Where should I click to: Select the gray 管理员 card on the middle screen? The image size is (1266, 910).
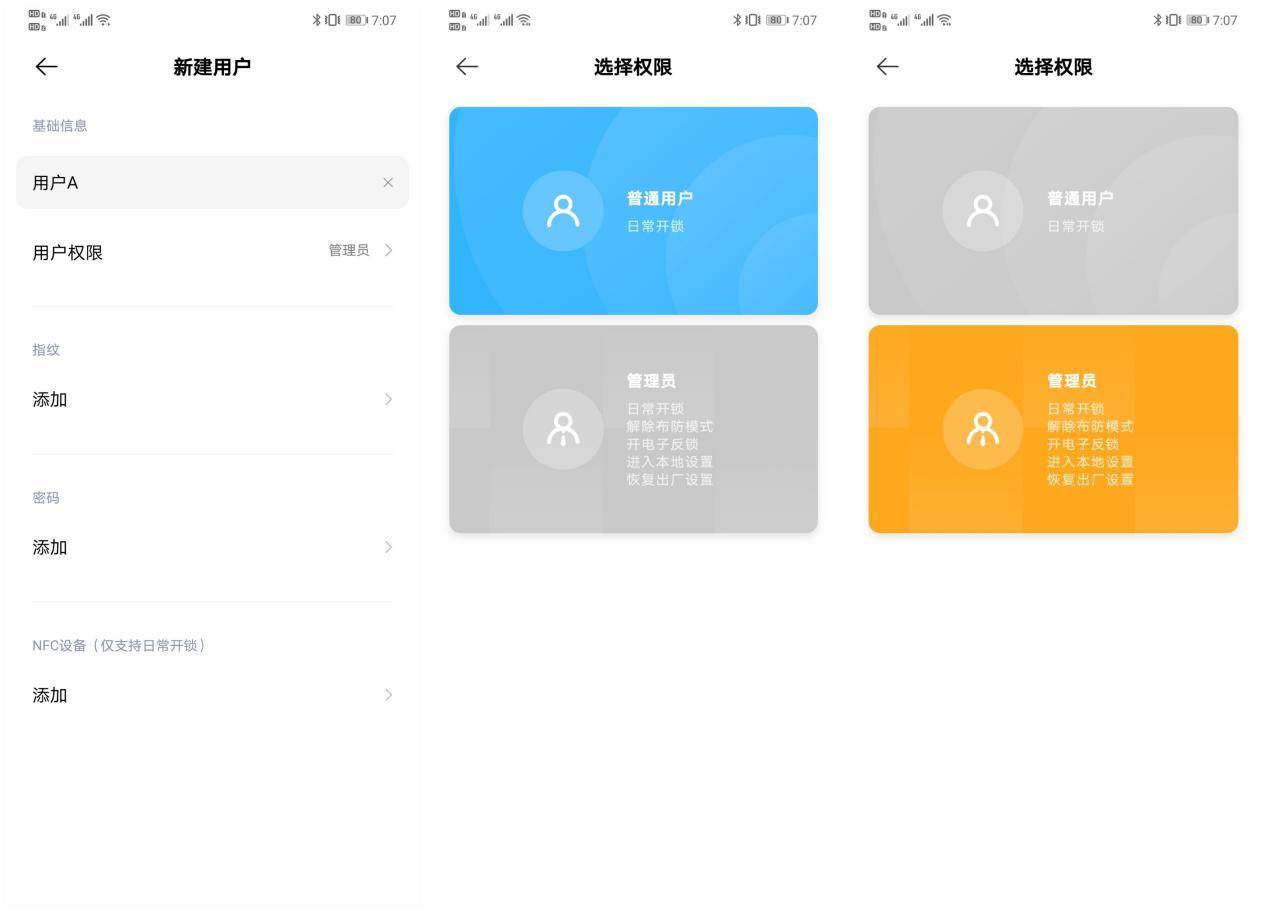point(633,428)
